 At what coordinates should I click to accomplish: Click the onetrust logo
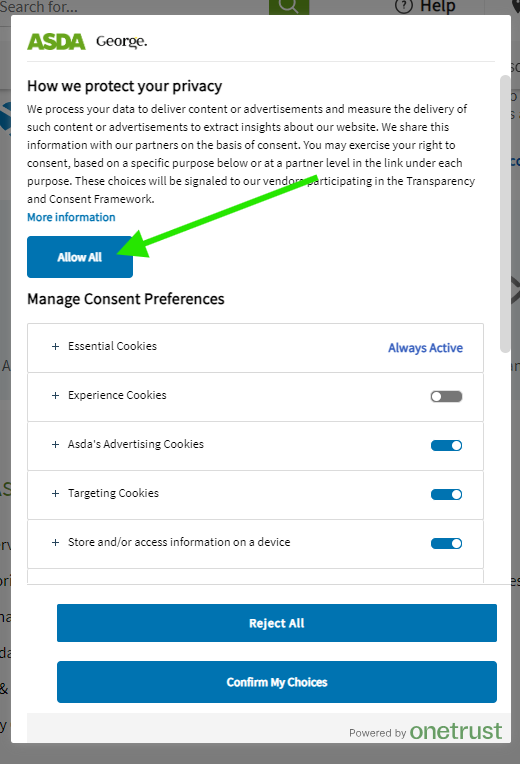coord(456,731)
